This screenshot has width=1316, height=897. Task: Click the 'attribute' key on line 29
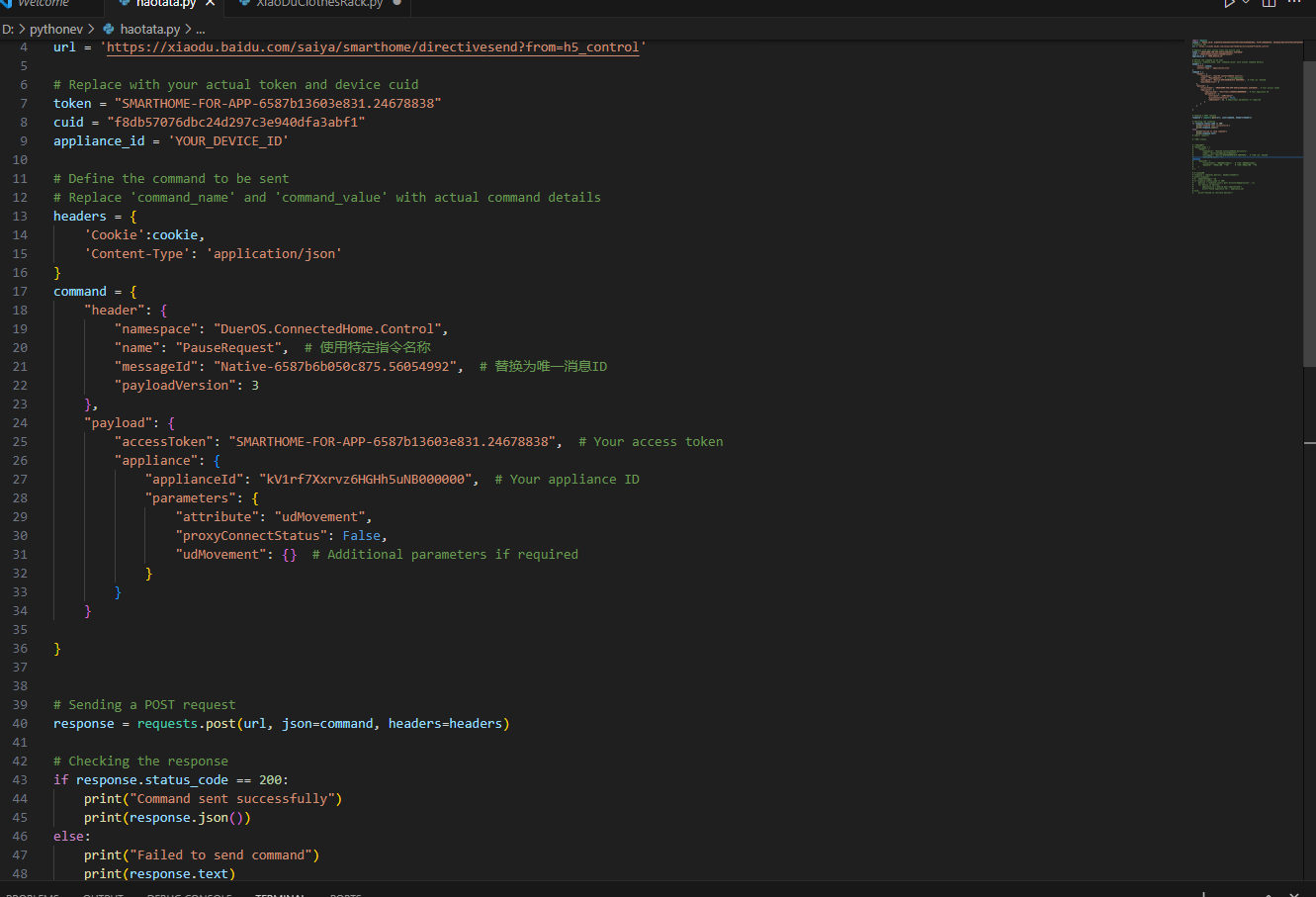coord(218,516)
